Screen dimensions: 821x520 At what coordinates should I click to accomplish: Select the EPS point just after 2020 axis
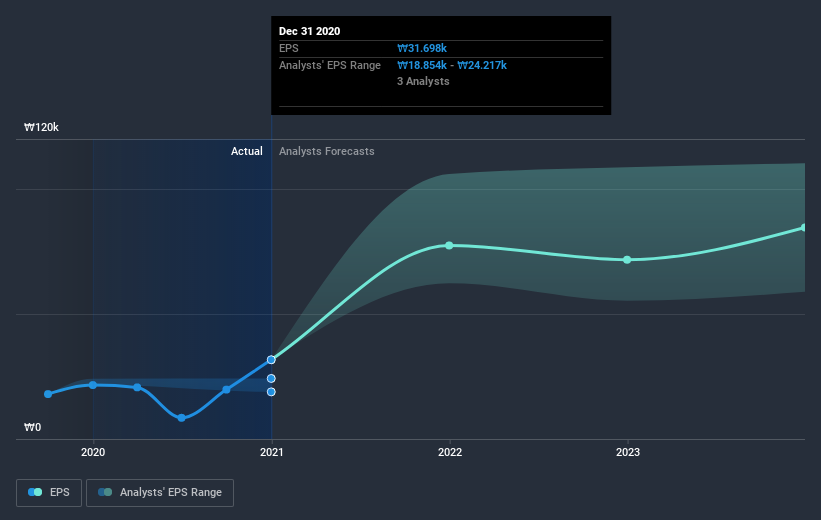(137, 388)
